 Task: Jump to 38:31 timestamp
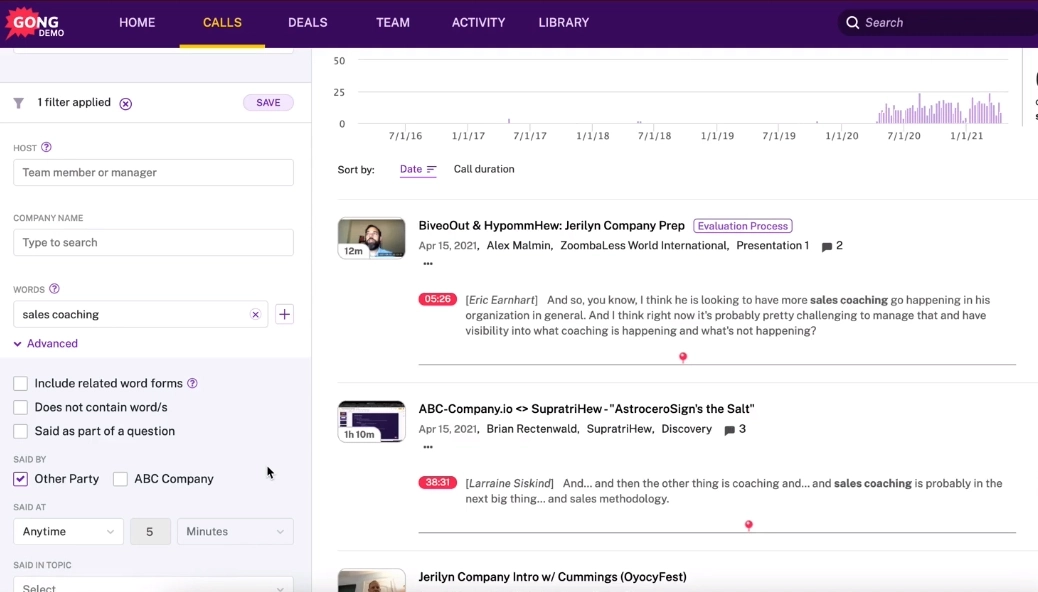click(x=438, y=483)
